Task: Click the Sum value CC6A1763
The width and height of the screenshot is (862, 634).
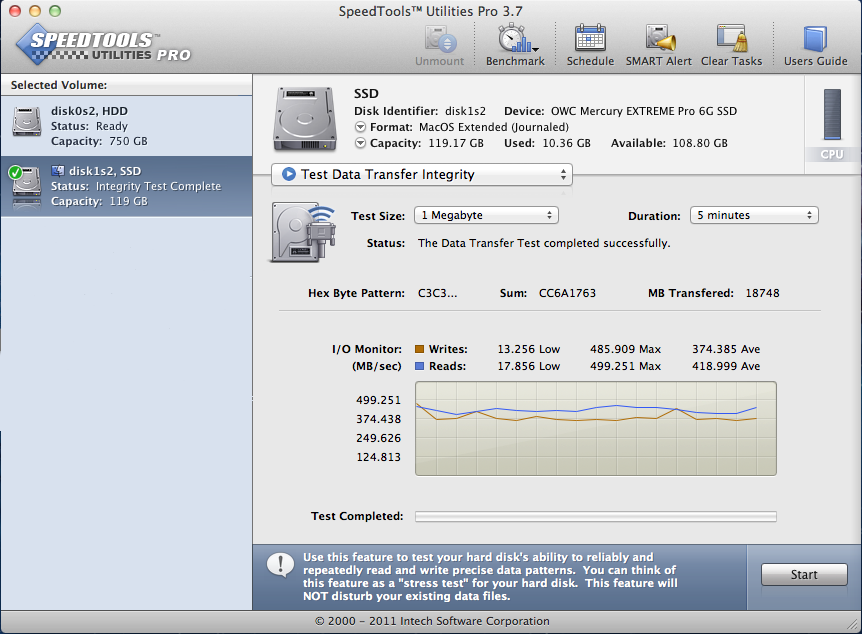Action: [x=567, y=293]
